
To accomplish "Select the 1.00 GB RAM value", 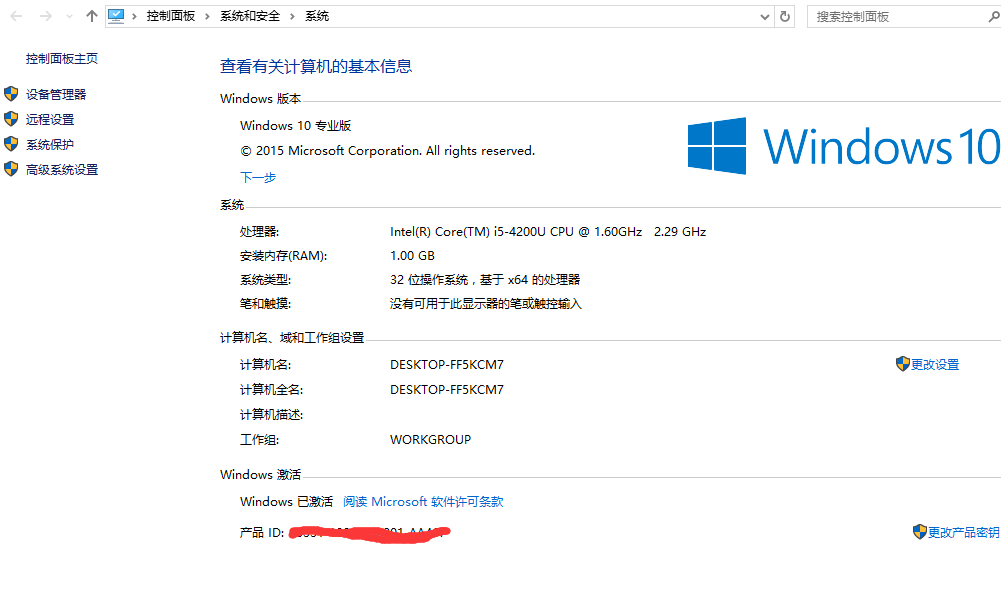I will coord(412,256).
